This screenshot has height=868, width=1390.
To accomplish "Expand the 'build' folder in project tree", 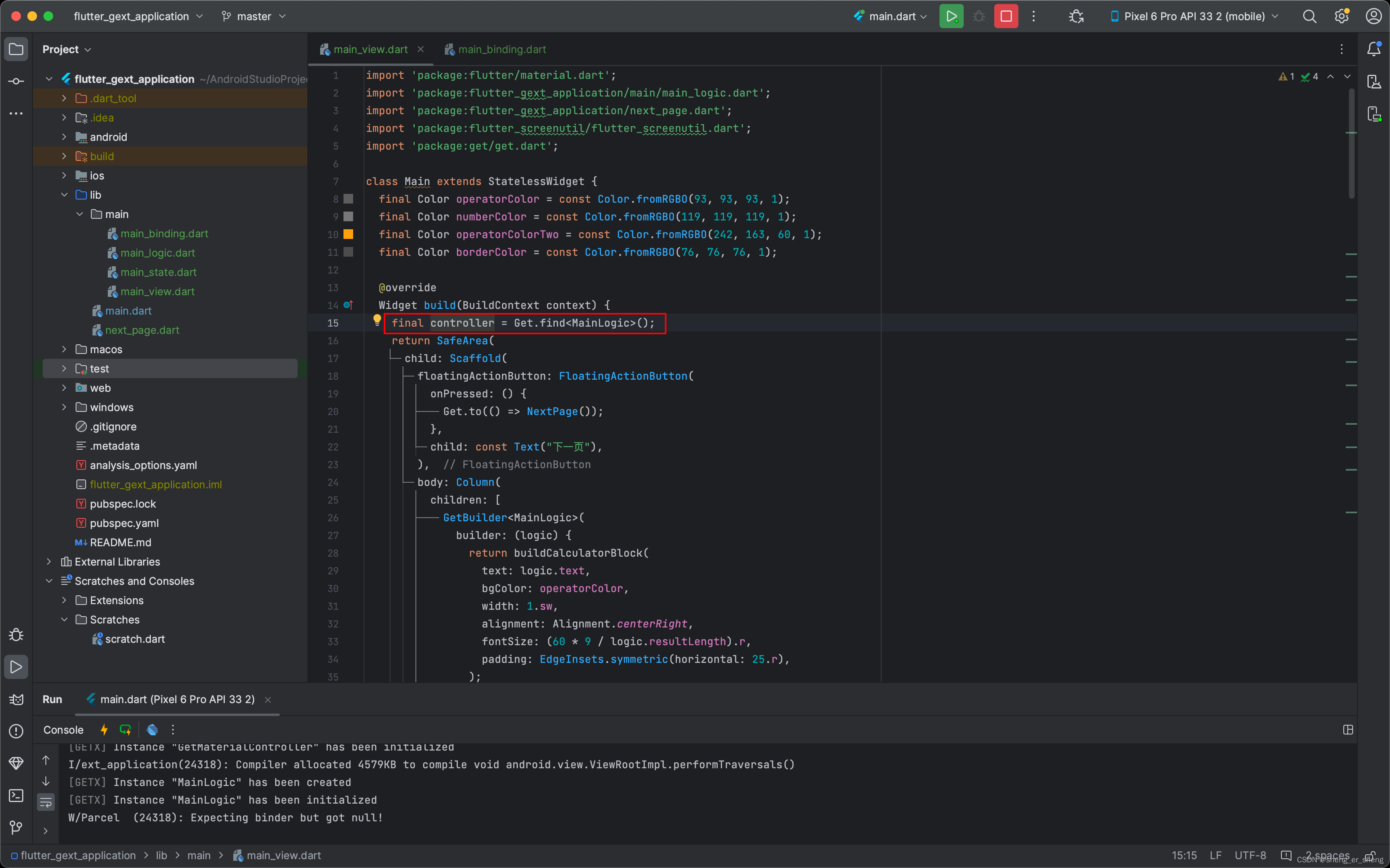I will (64, 156).
